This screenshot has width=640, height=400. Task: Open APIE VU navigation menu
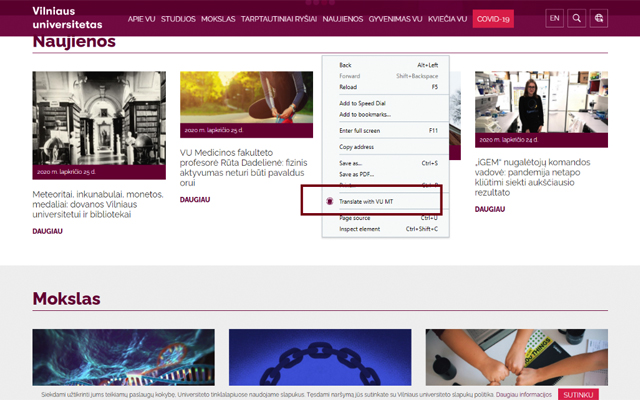click(x=141, y=19)
